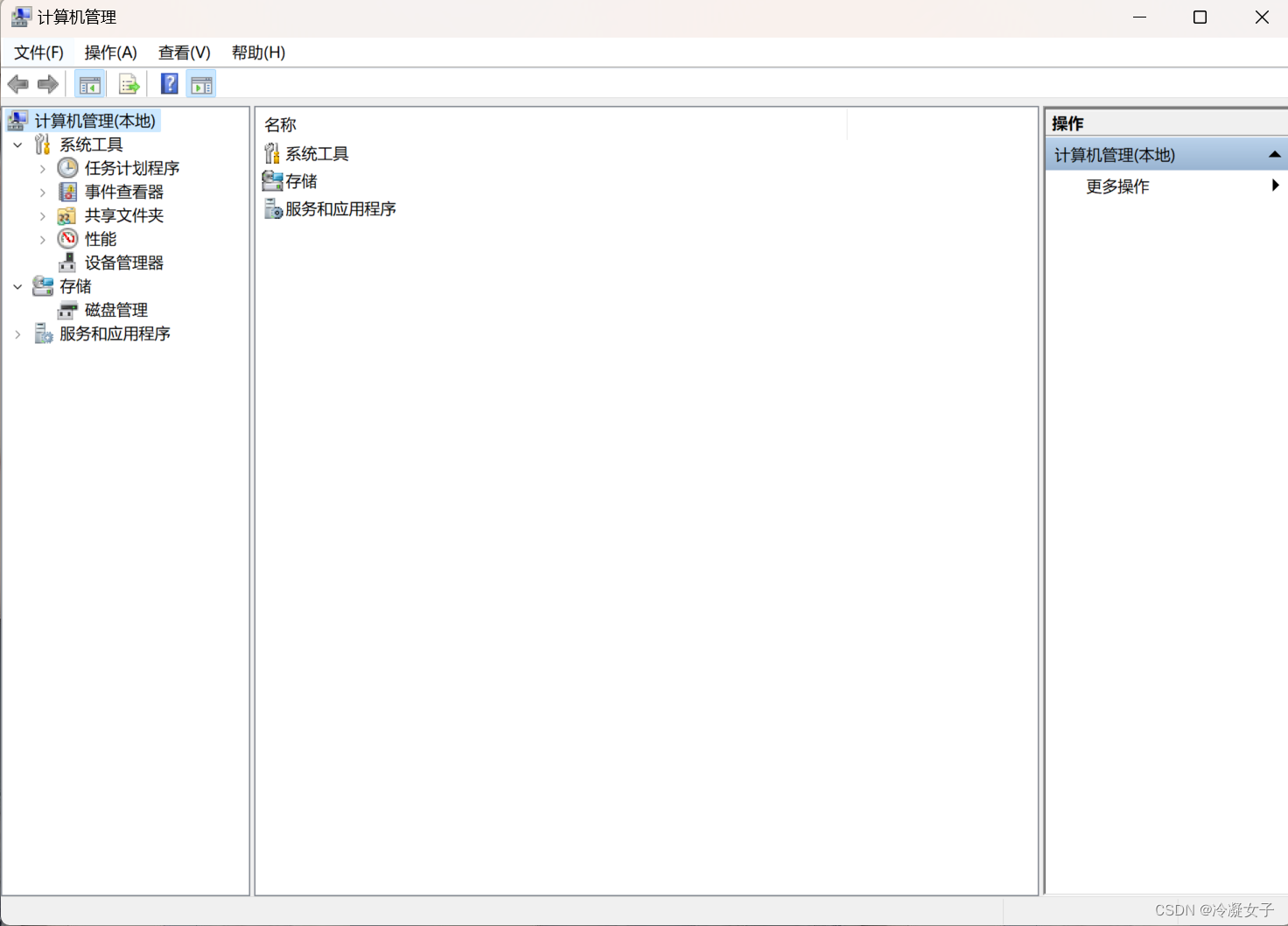Select 存储 text in center list
1288x926 pixels.
click(x=302, y=181)
